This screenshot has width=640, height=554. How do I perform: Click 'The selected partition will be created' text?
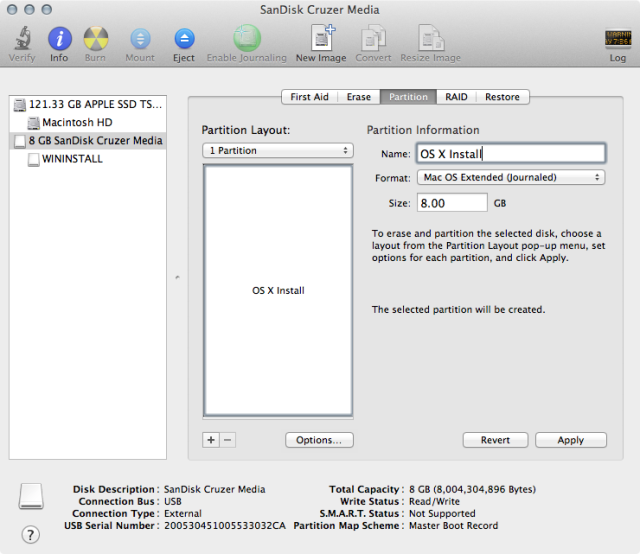[x=458, y=310]
